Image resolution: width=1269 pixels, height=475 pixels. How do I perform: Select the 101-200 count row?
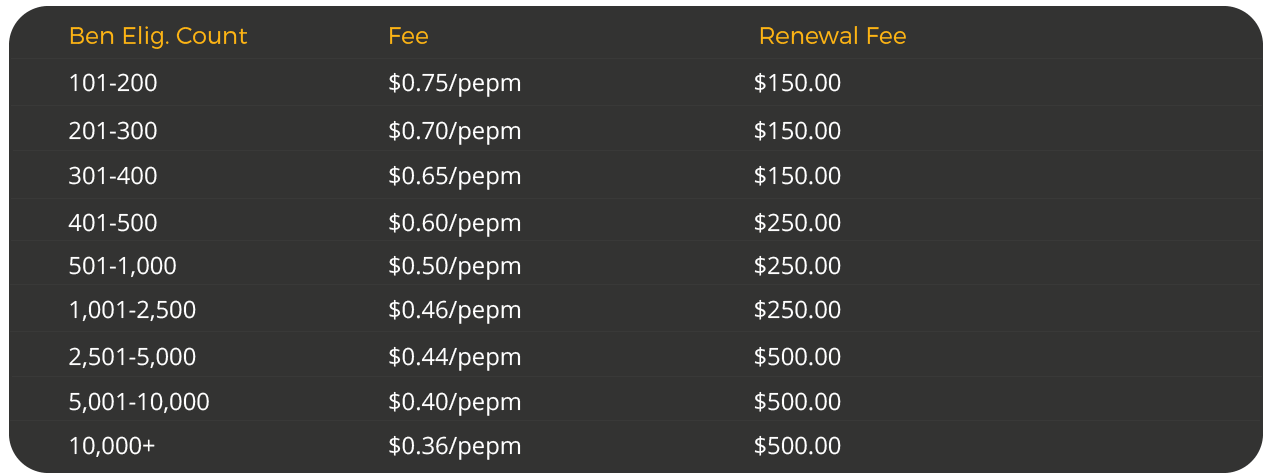tap(636, 83)
